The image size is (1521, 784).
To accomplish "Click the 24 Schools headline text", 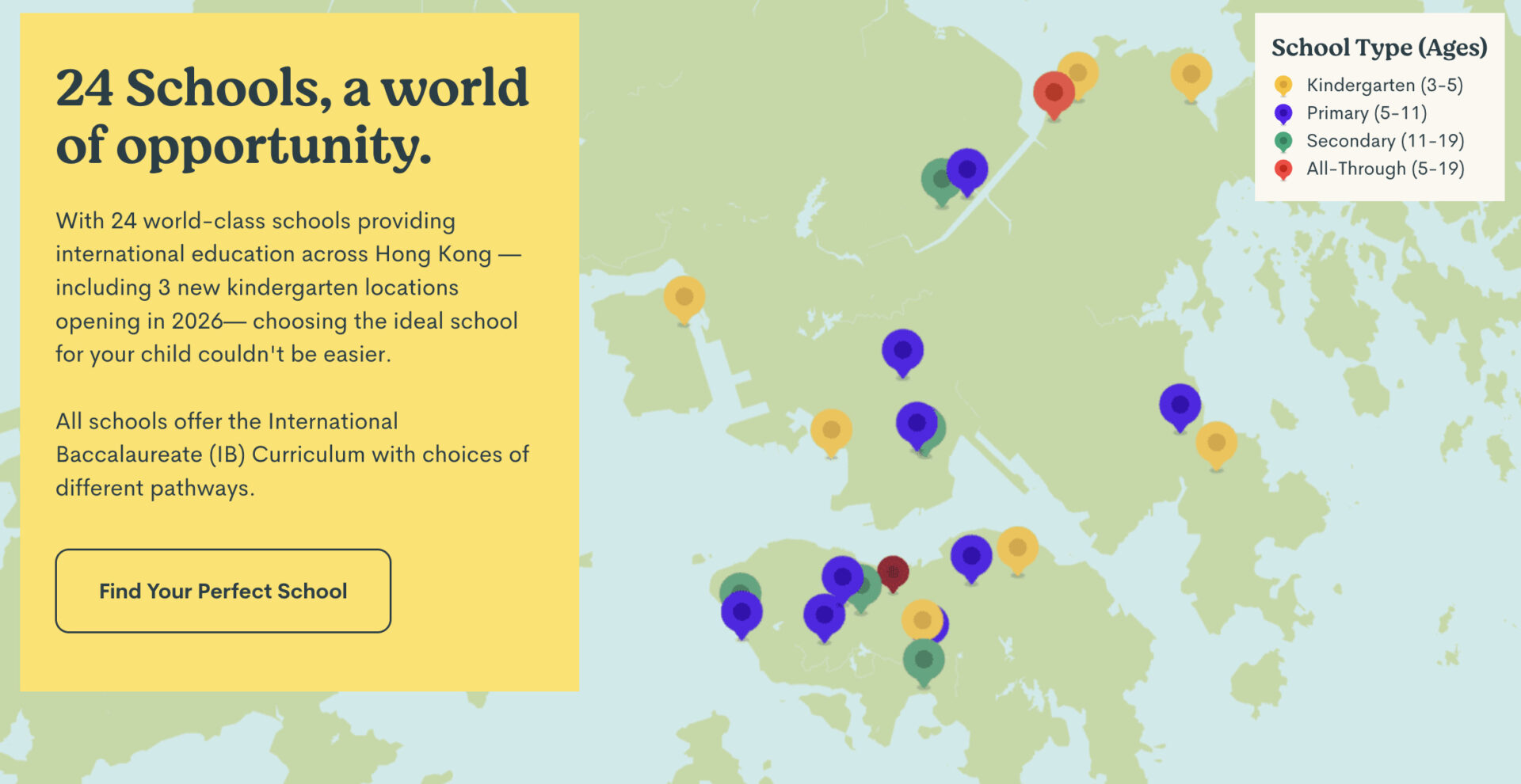I will point(292,116).
